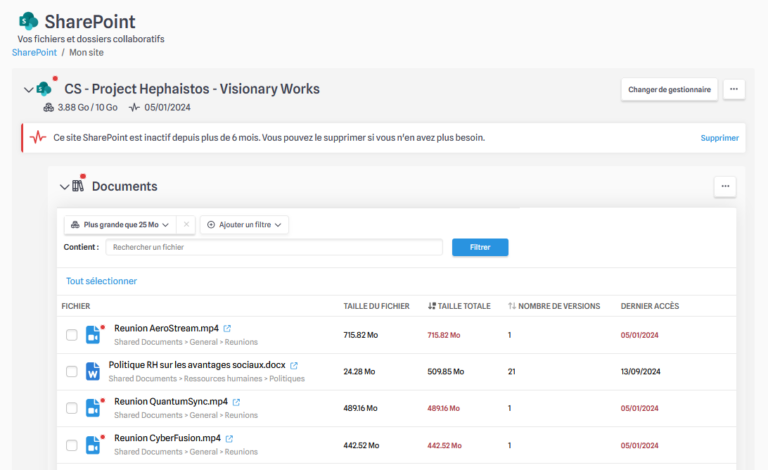
Task: Click the red 489.16 Mo total size value
Action: (443, 408)
